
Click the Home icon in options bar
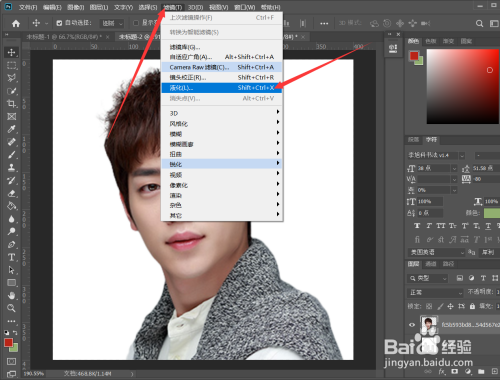16,23
